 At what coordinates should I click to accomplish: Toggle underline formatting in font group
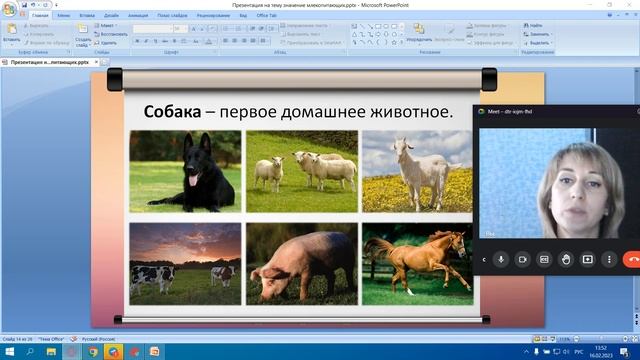156,41
